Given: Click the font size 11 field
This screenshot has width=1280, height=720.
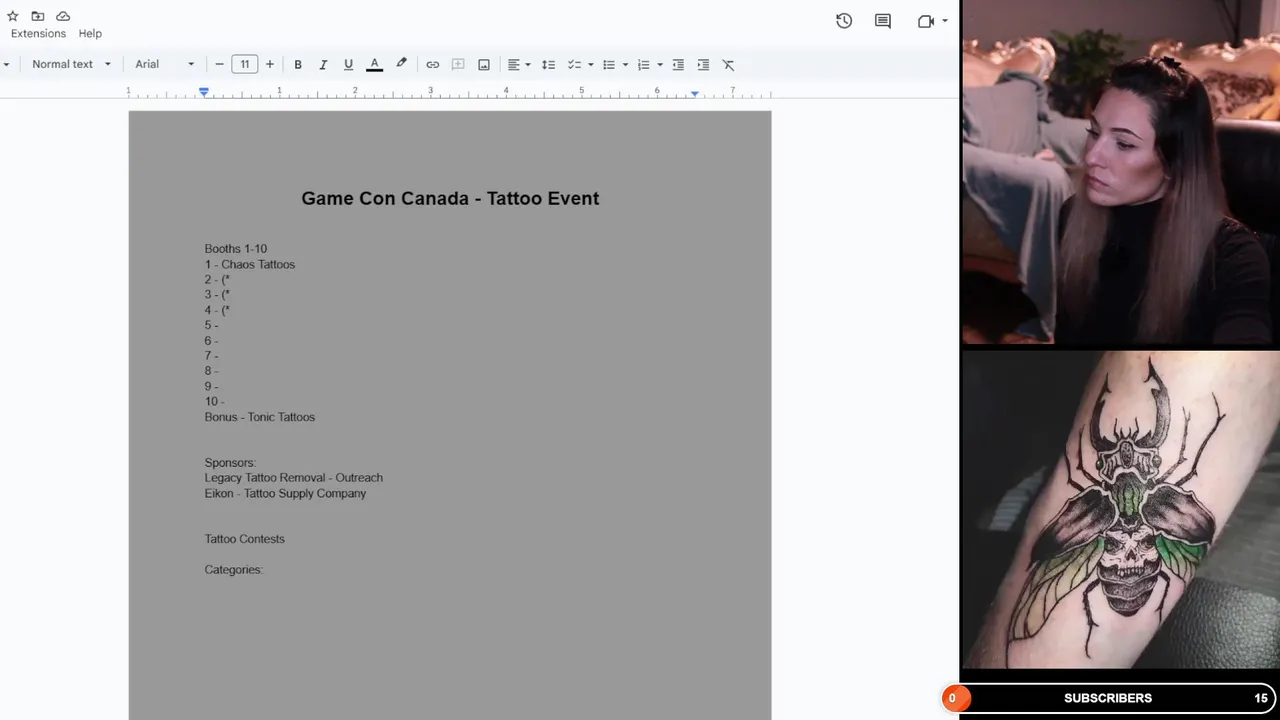Looking at the screenshot, I should (244, 64).
